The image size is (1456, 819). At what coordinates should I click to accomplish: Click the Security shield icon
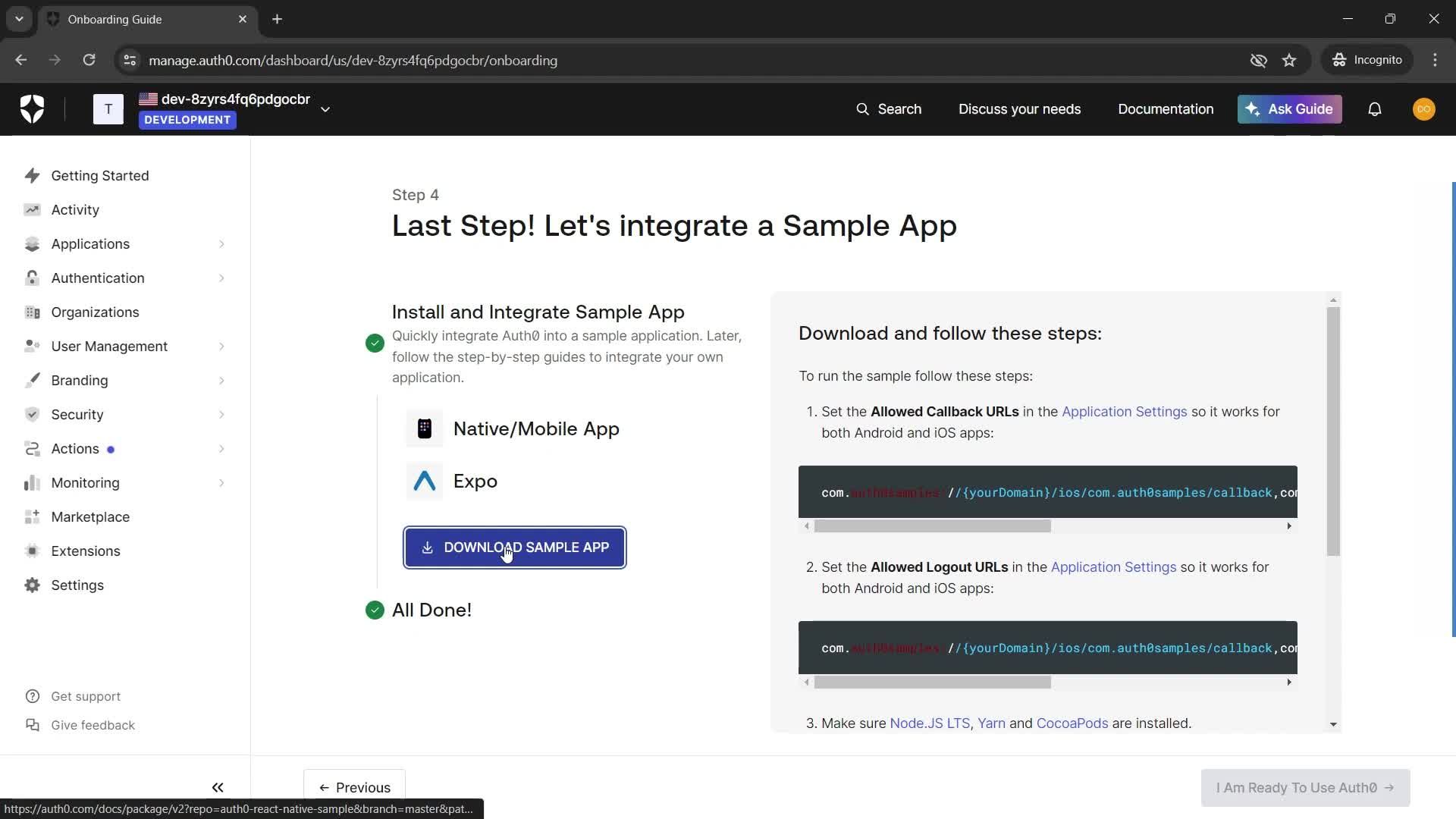[x=32, y=415]
